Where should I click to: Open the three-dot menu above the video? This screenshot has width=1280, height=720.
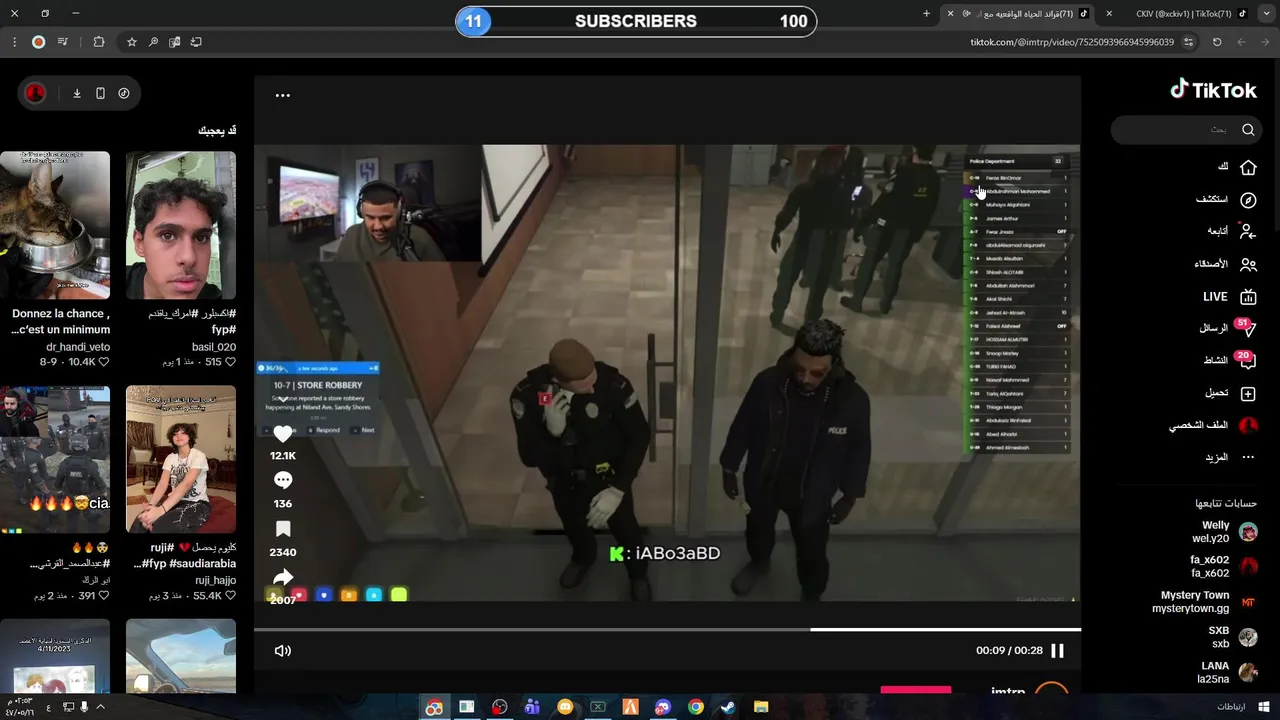pyautogui.click(x=283, y=95)
